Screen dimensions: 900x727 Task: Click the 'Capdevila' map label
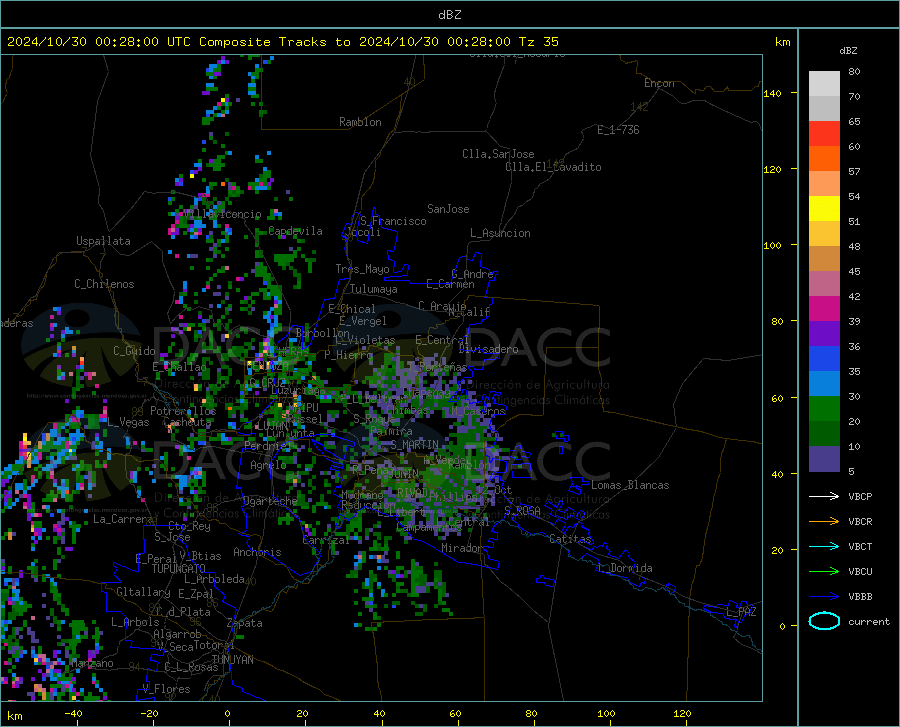coord(295,231)
